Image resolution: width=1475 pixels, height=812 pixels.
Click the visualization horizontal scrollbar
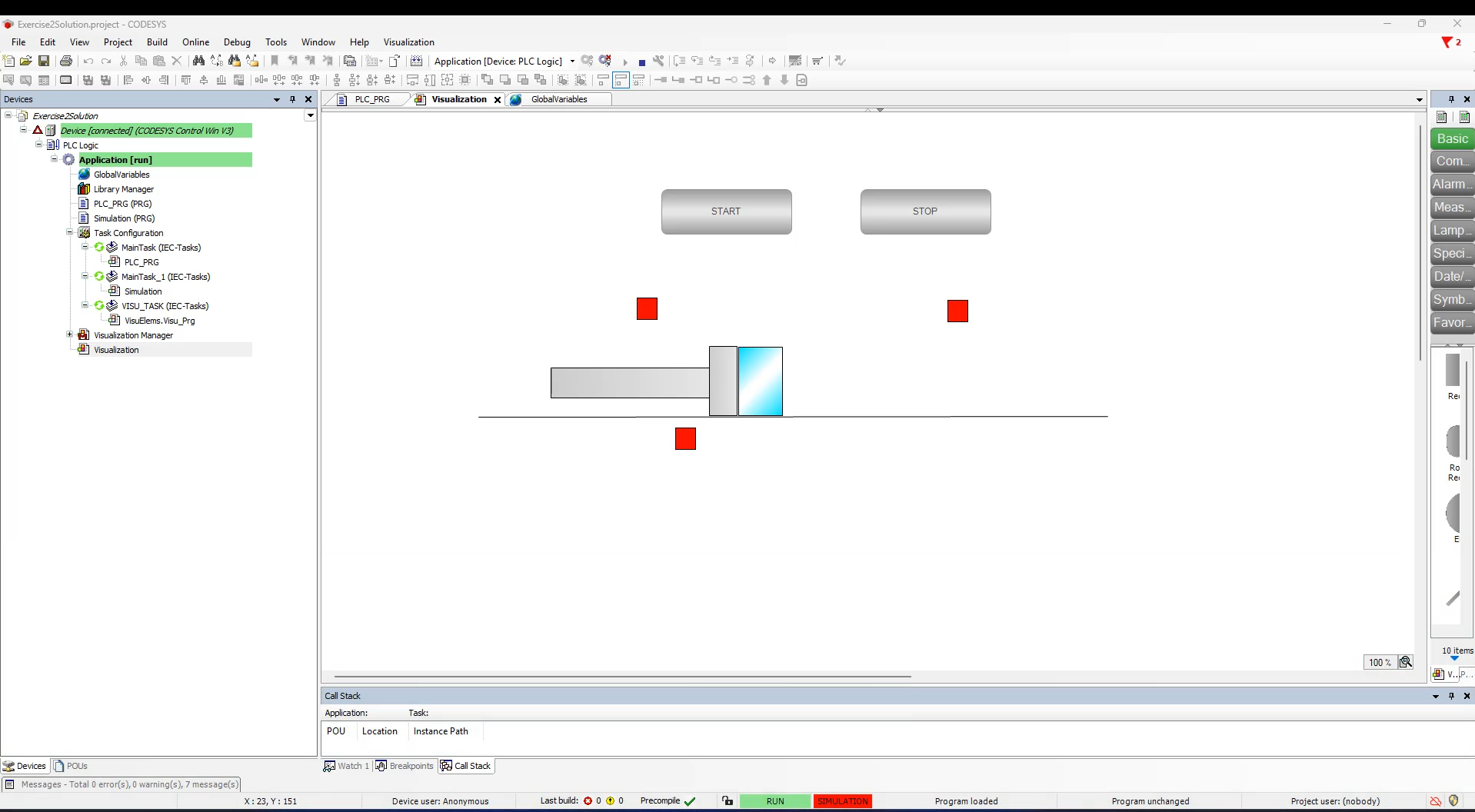click(x=623, y=677)
